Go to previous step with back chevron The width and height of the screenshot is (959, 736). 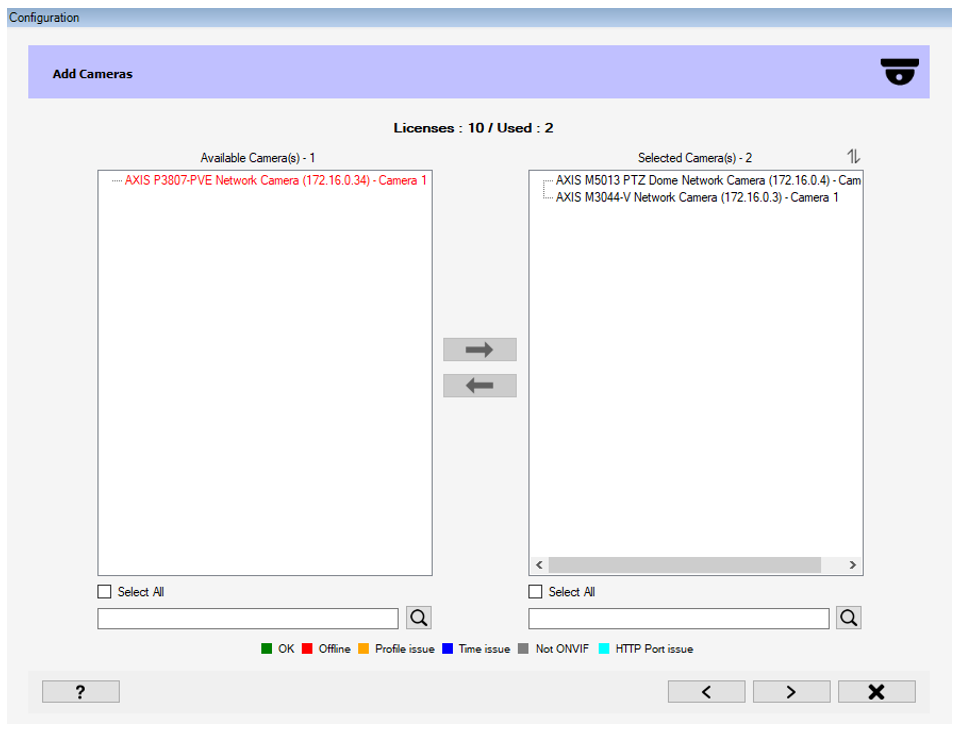706,692
